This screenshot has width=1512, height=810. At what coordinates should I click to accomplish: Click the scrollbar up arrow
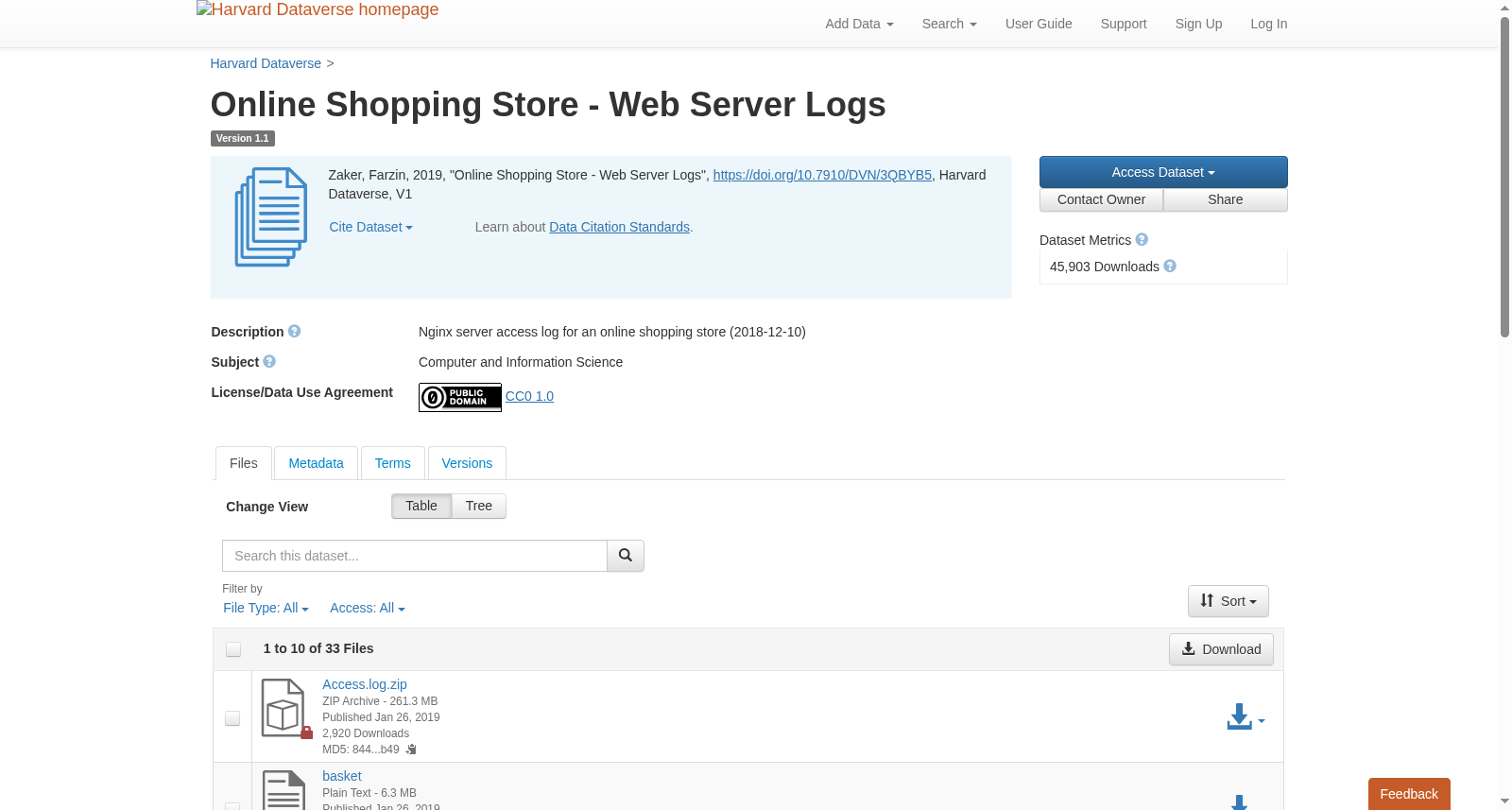pyautogui.click(x=1504, y=8)
